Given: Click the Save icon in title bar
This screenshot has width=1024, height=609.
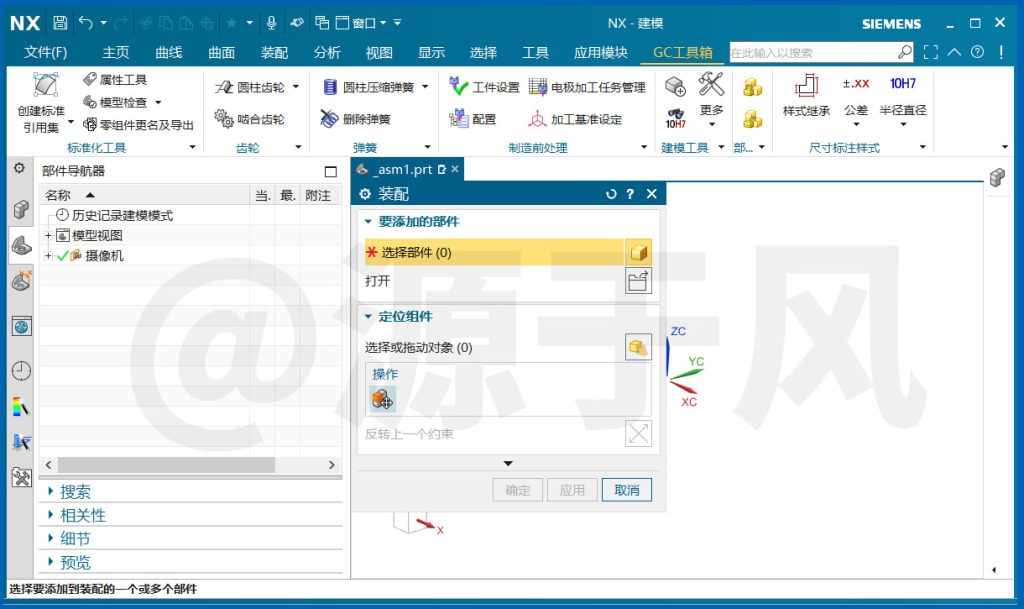Looking at the screenshot, I should (60, 23).
